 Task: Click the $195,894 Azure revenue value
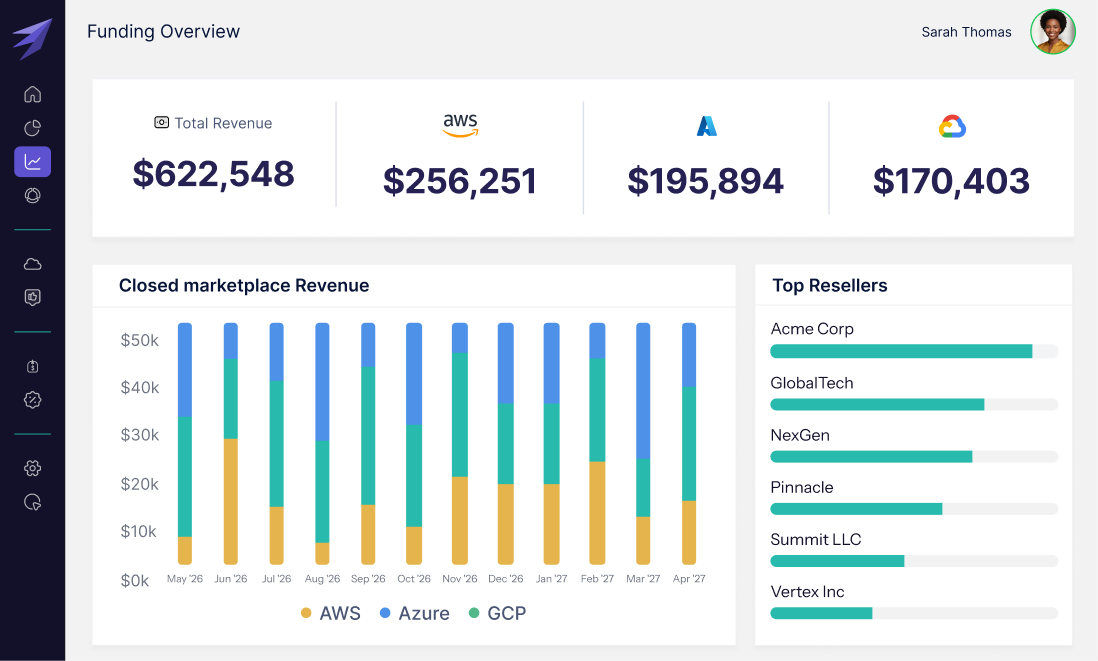click(x=705, y=181)
